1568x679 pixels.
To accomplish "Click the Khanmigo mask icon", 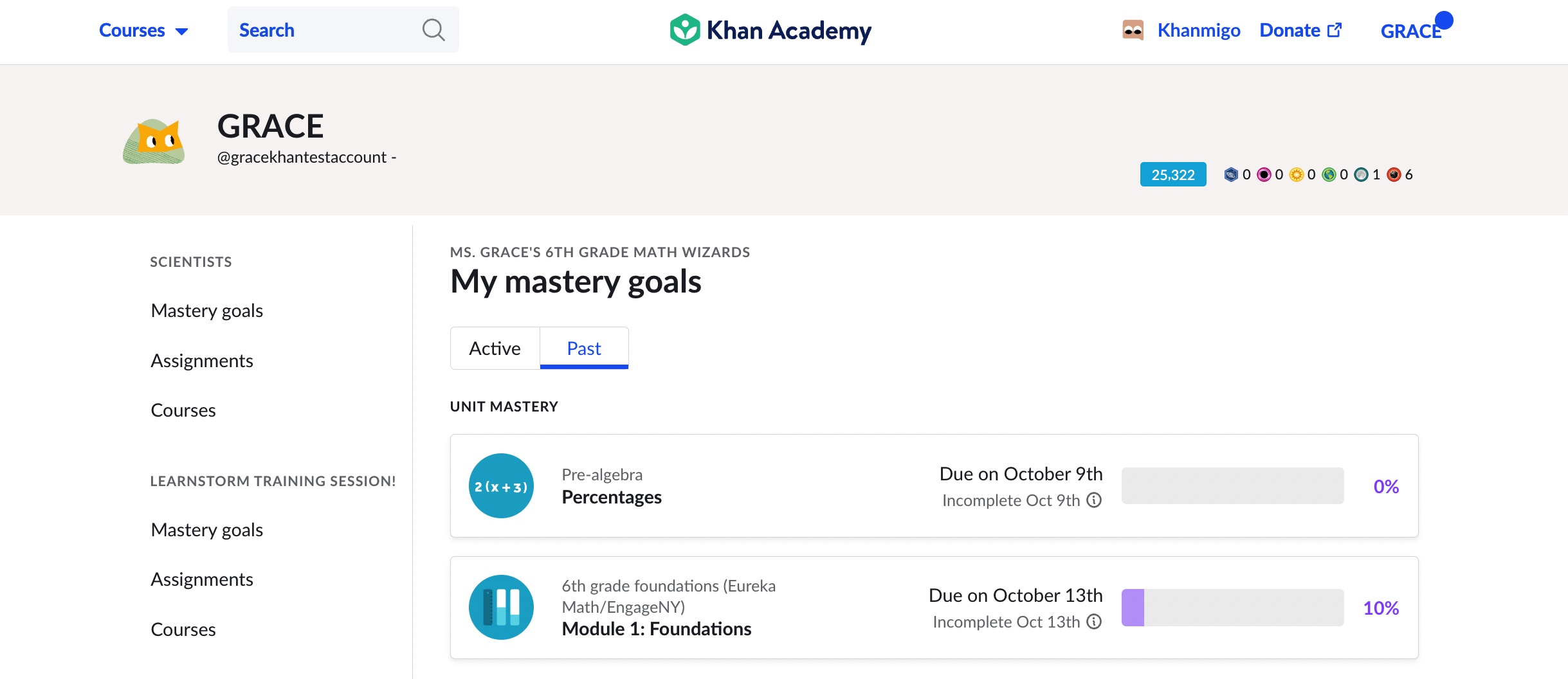I will click(1132, 30).
